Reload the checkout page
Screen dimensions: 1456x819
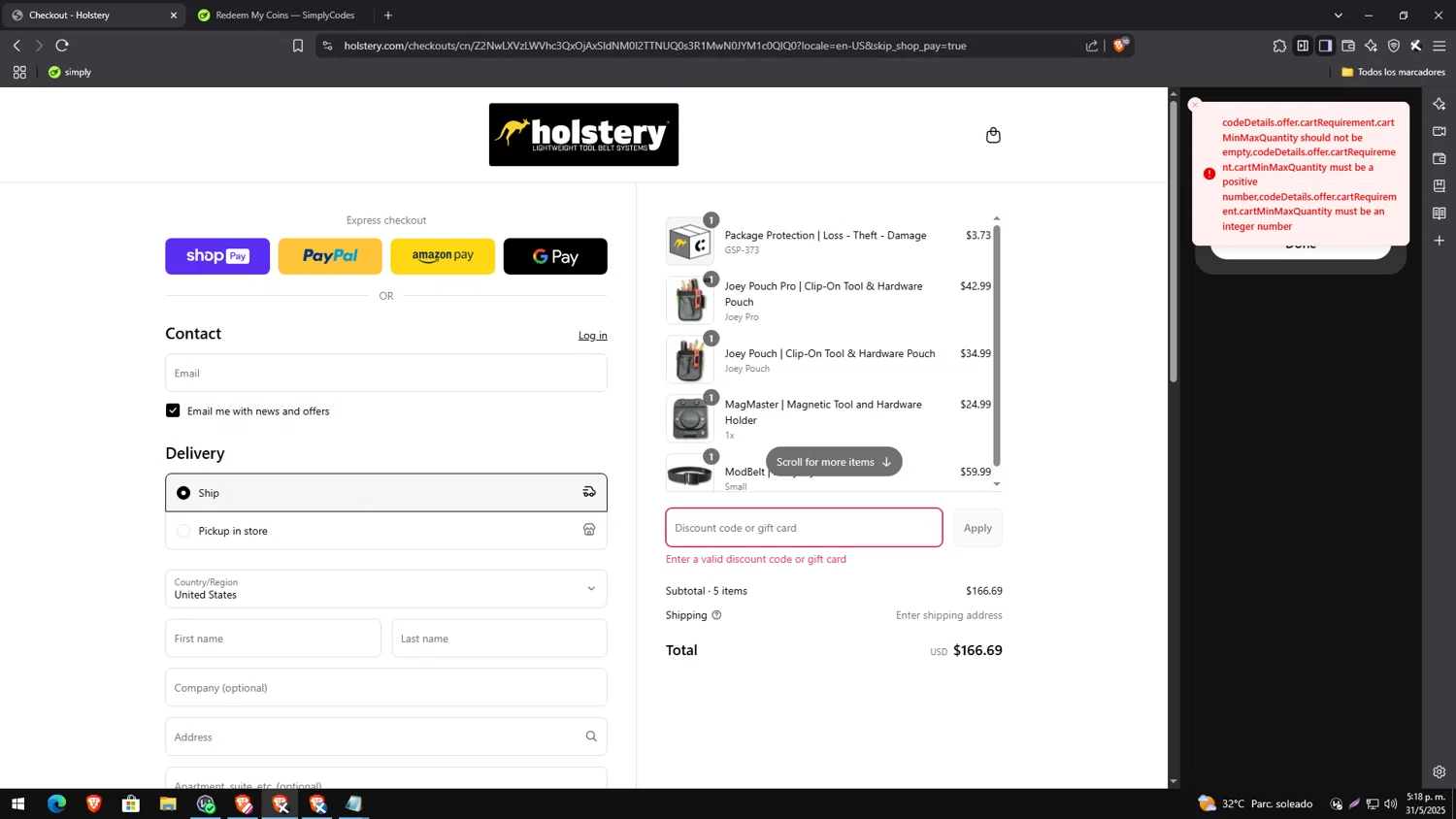click(62, 46)
